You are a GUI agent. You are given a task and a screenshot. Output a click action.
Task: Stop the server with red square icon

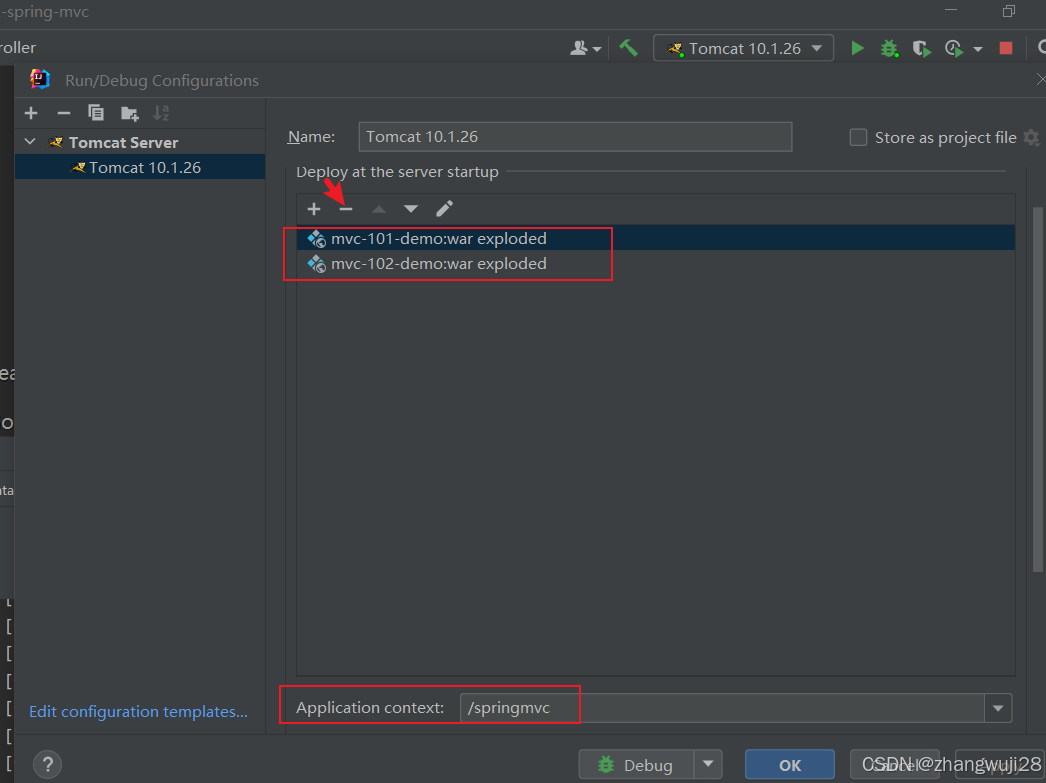click(1006, 48)
